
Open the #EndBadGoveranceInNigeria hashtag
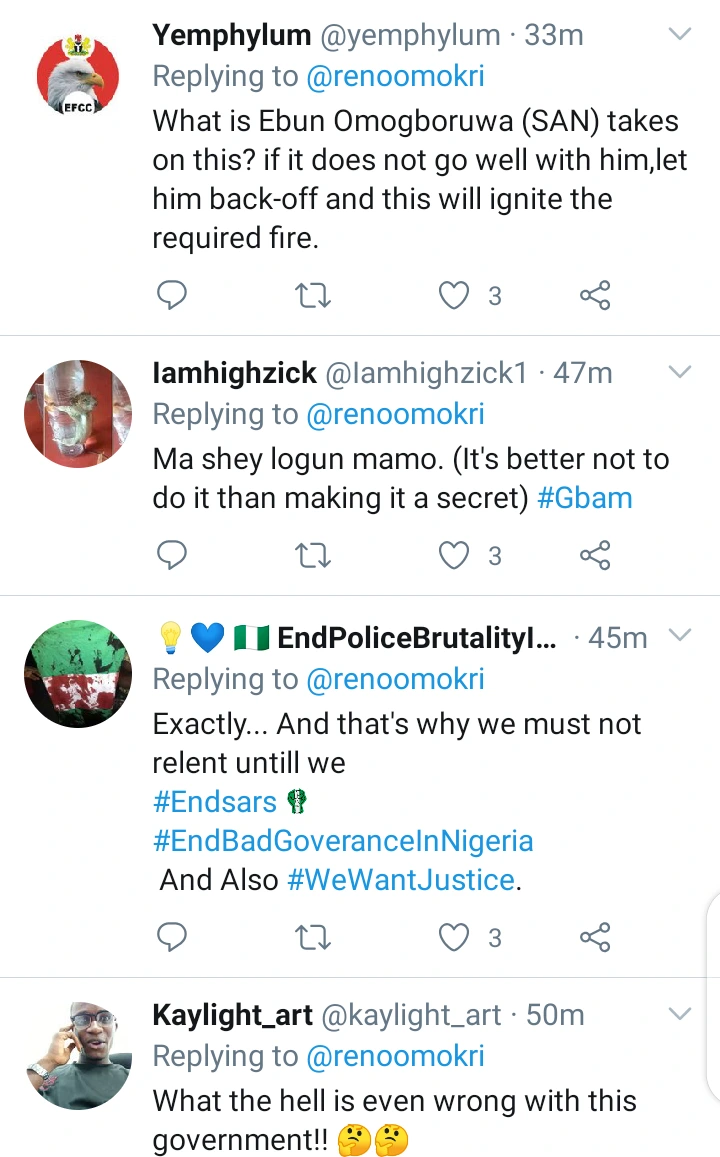point(343,841)
